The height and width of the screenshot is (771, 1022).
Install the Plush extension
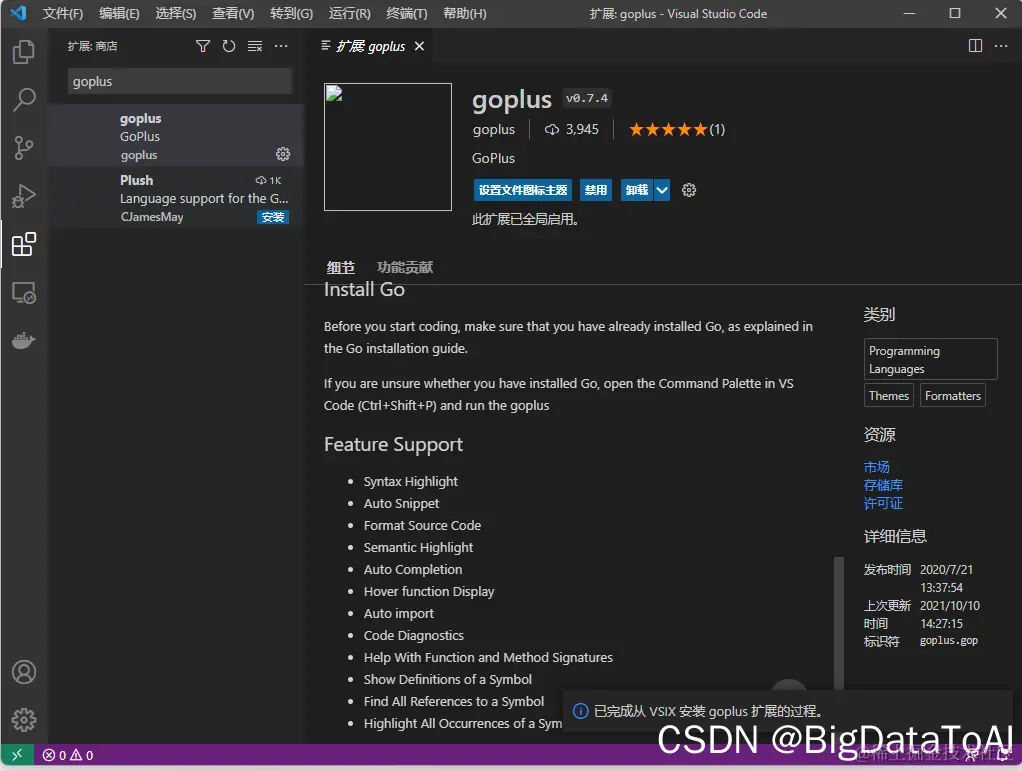coord(272,217)
